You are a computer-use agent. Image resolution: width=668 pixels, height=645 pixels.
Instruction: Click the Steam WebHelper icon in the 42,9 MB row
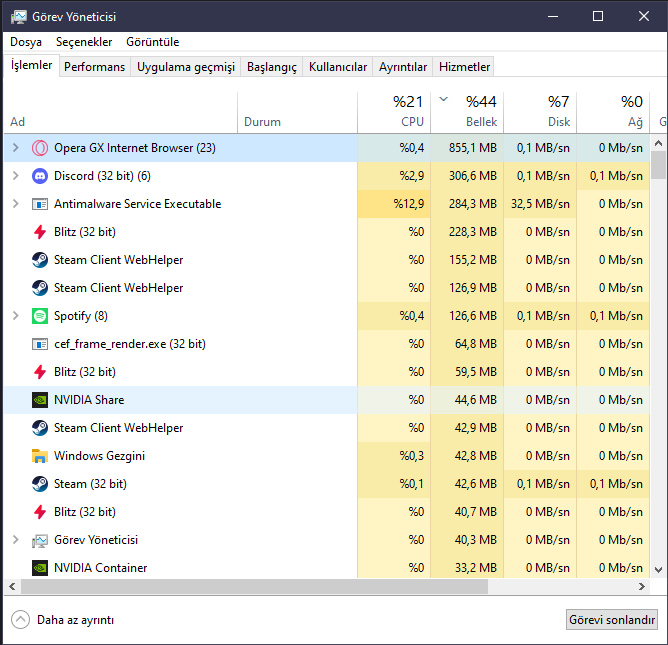click(40, 428)
